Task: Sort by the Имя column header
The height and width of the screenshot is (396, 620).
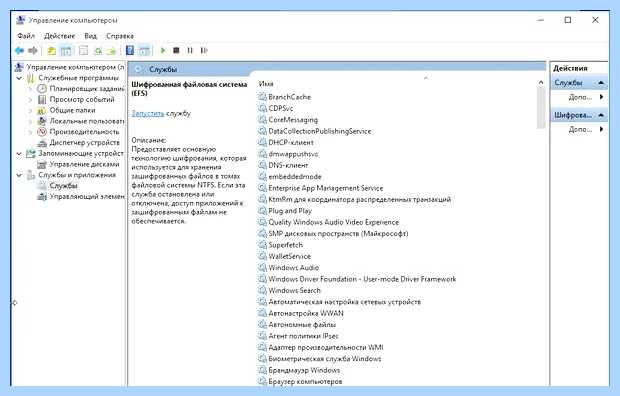Action: [266, 84]
